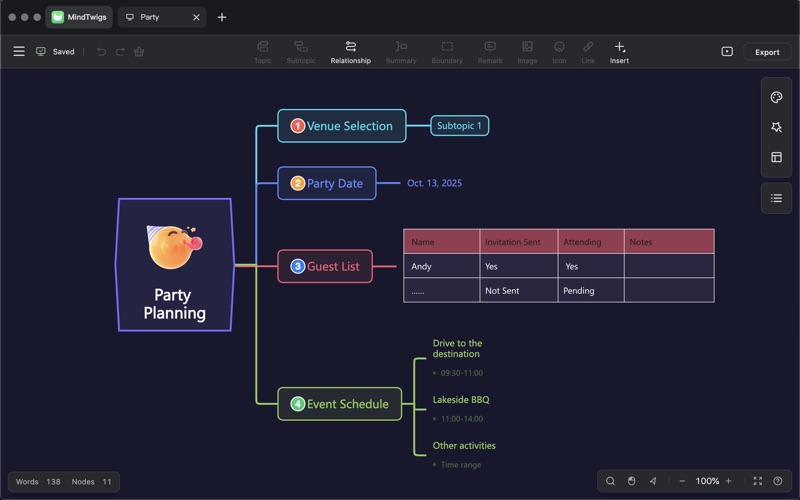Add a Boundary around topics
Screen dimensions: 800x500
[447, 53]
